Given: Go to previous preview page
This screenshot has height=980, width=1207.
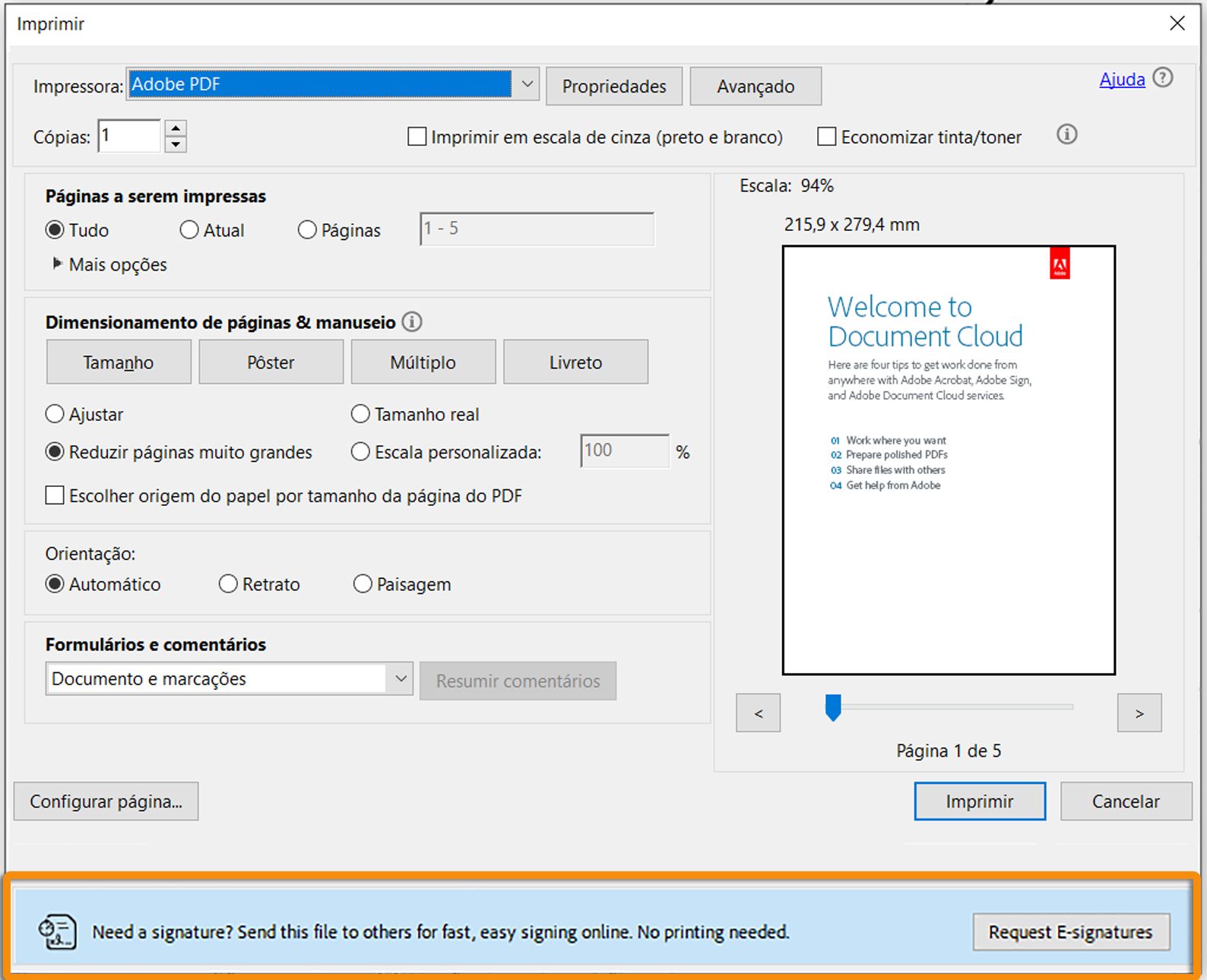Looking at the screenshot, I should 759,713.
